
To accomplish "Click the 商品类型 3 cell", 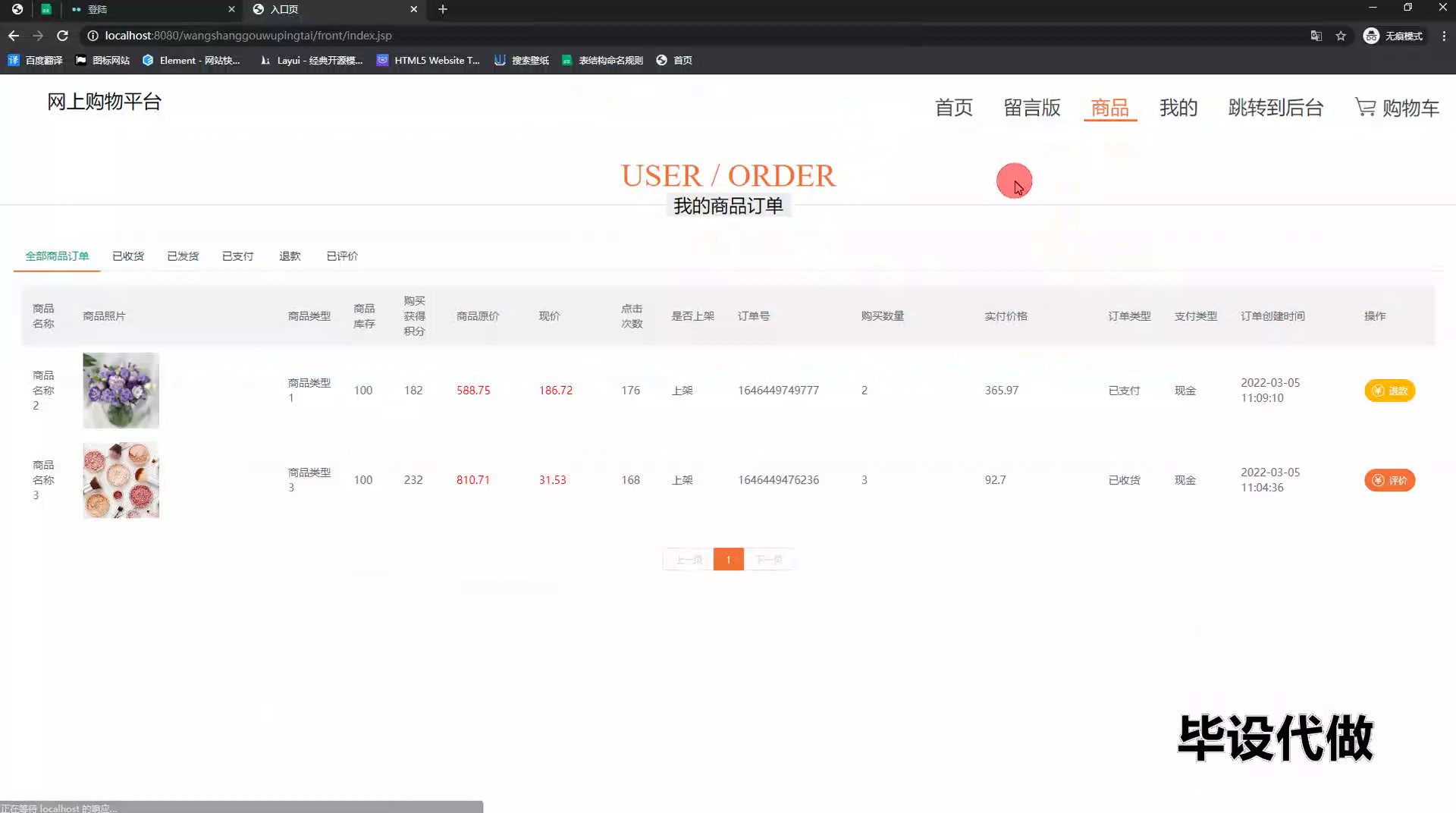I will 309,479.
